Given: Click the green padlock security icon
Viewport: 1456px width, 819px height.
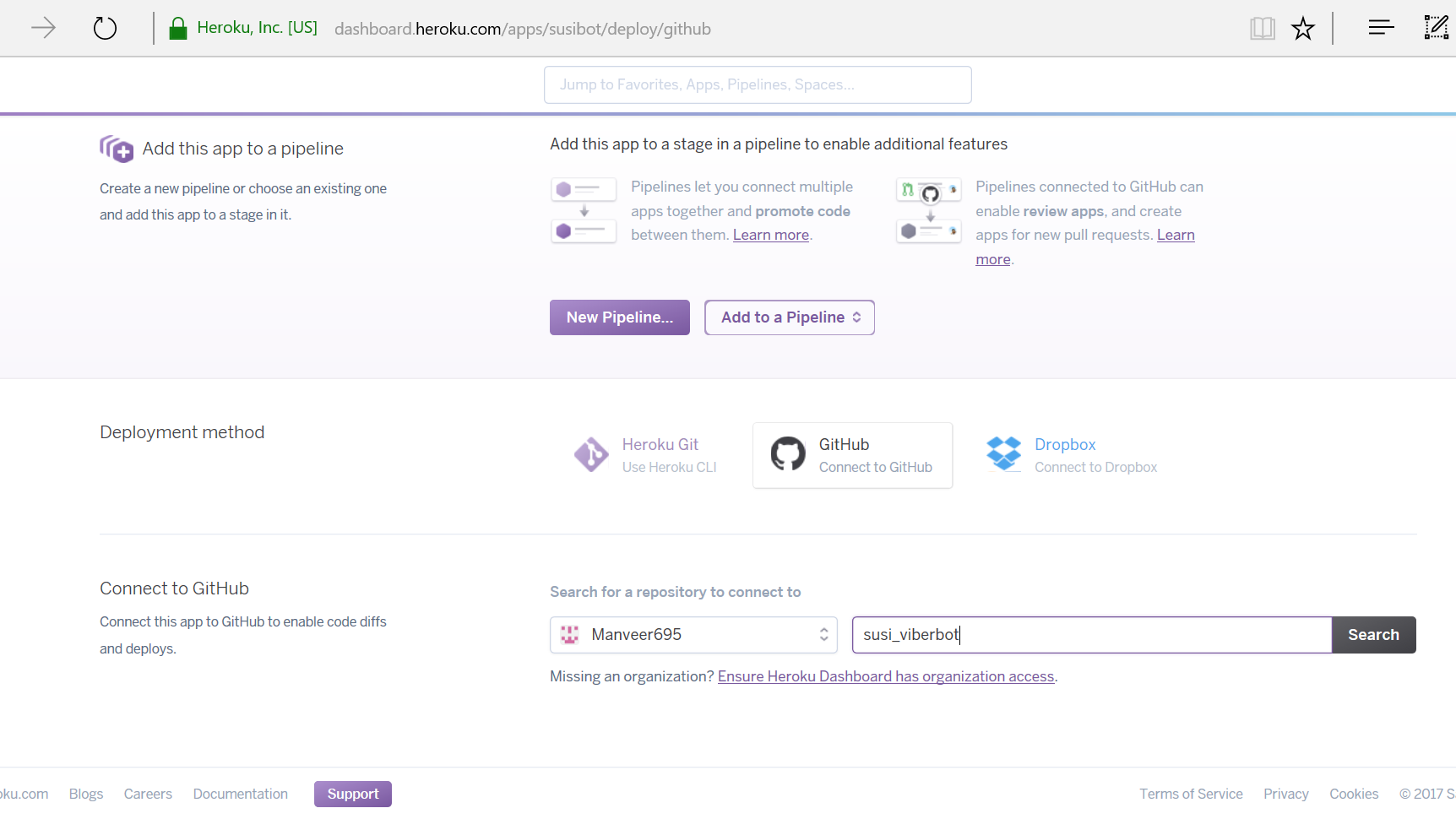Looking at the screenshot, I should (177, 29).
